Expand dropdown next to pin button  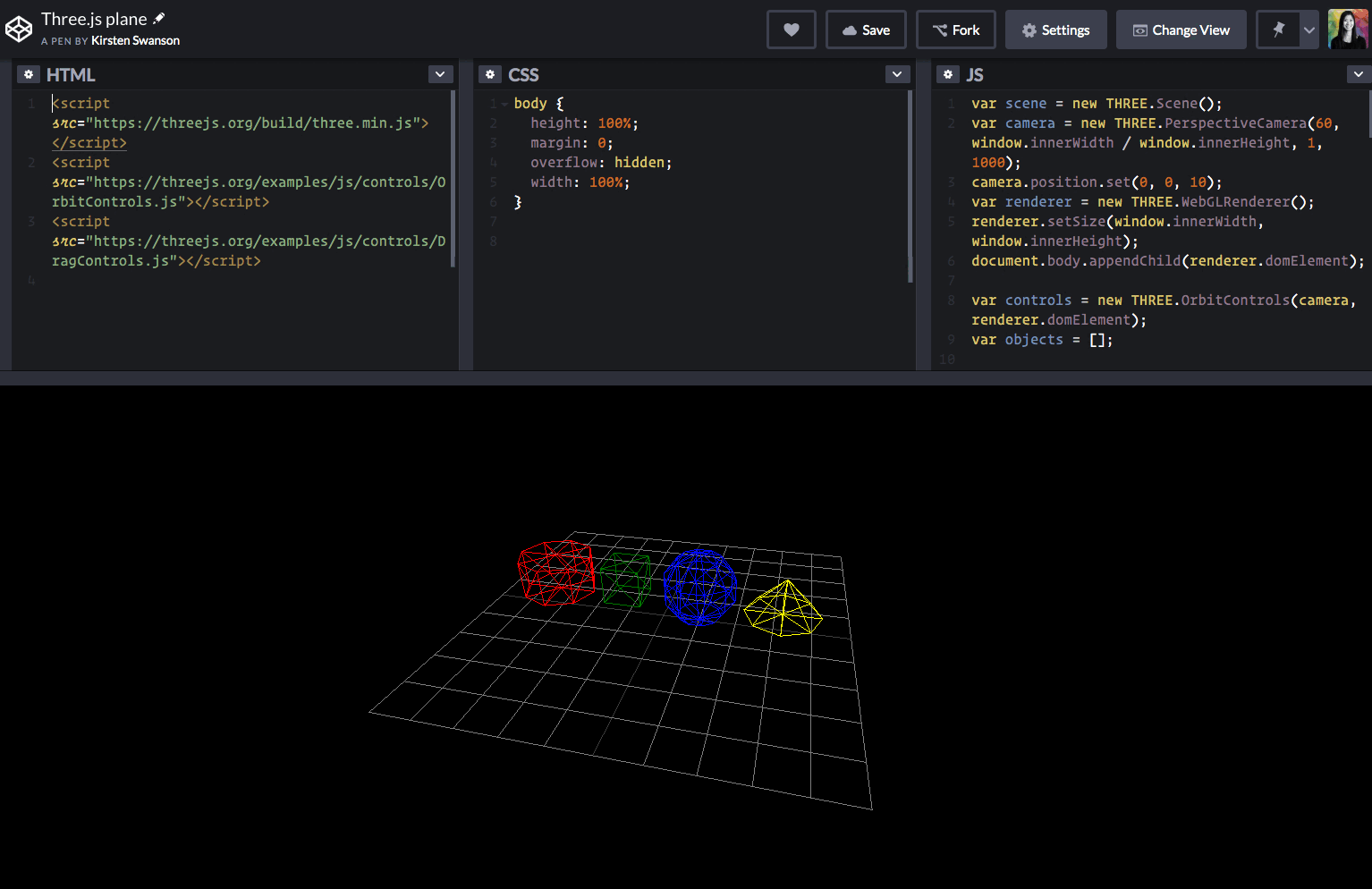tap(1309, 30)
